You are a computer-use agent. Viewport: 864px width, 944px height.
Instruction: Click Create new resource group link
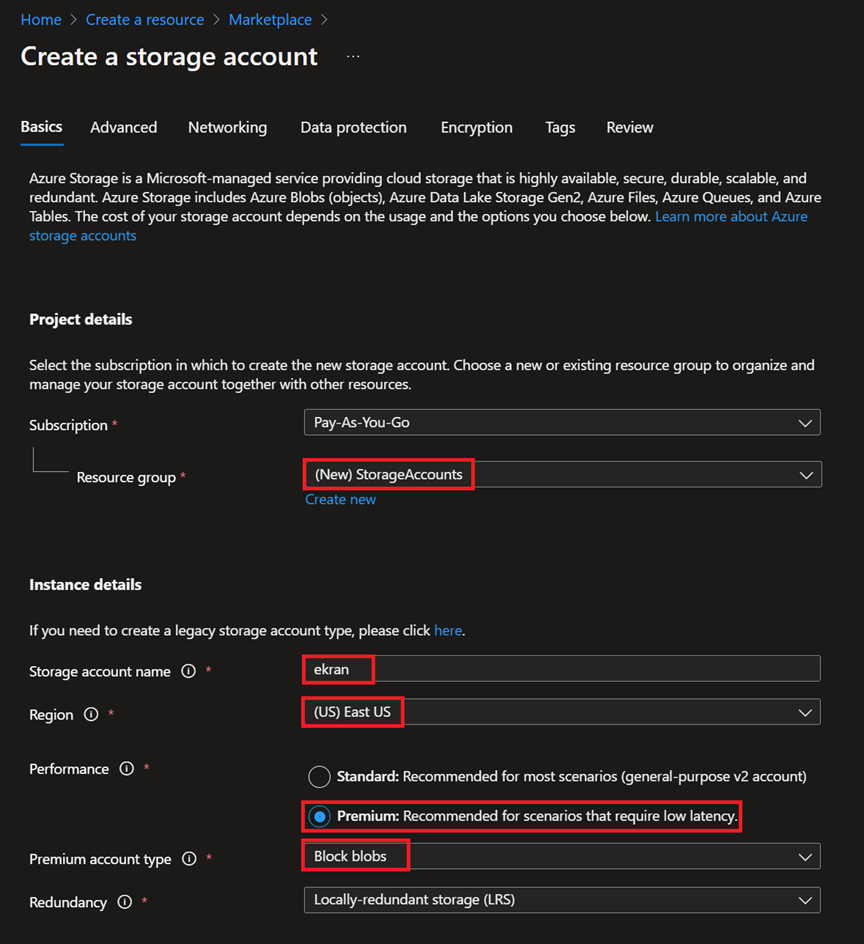tap(341, 500)
